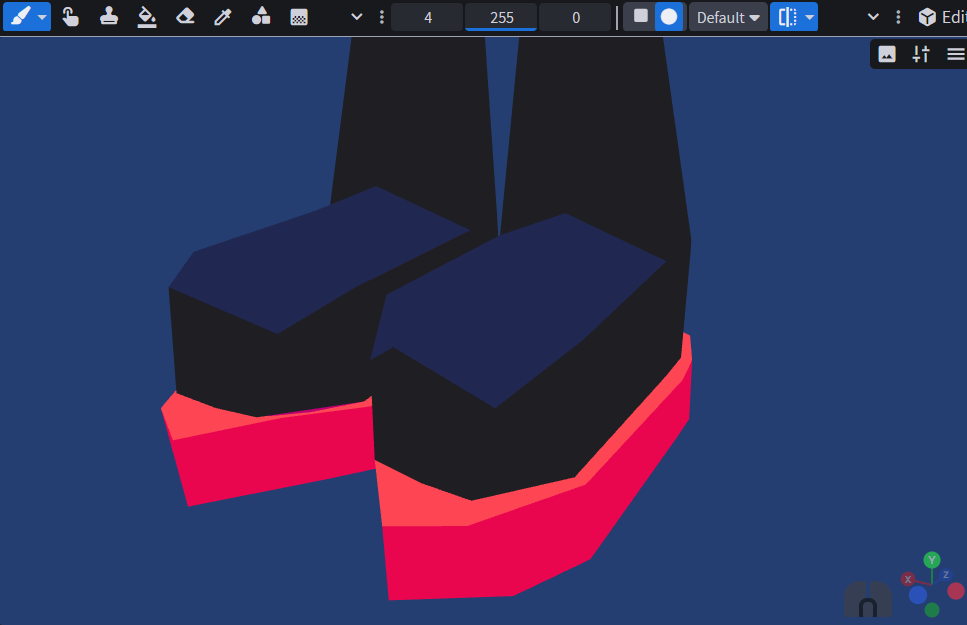Switch to the Edit mode tab
Image resolution: width=967 pixels, height=625 pixels.
pyautogui.click(x=941, y=17)
